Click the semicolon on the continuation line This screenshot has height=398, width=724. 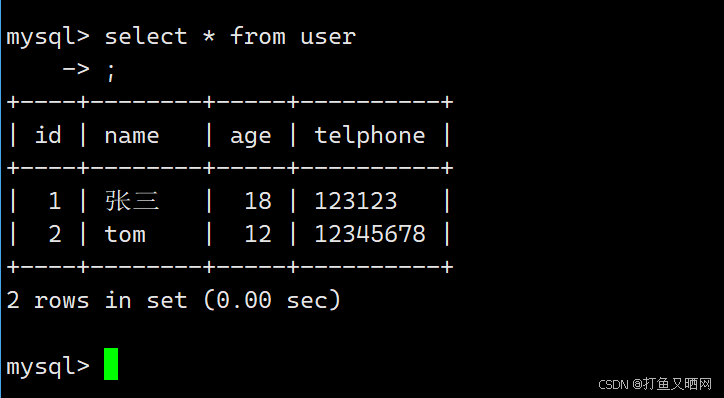(110, 71)
